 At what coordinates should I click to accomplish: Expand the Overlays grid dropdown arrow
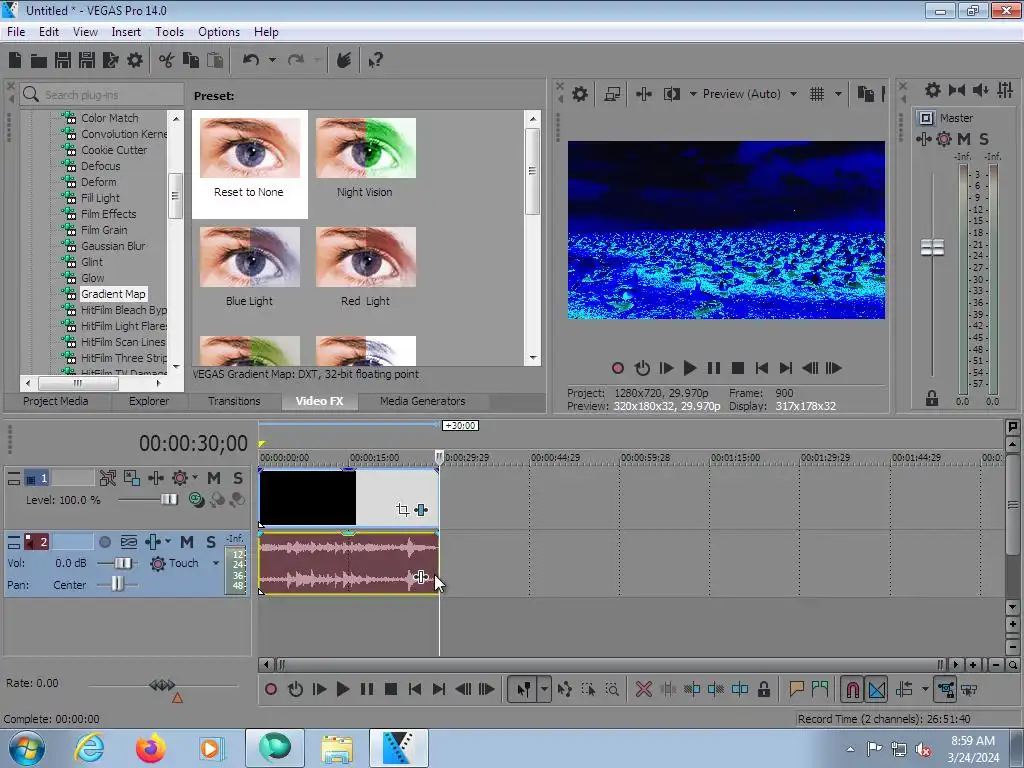click(x=838, y=94)
